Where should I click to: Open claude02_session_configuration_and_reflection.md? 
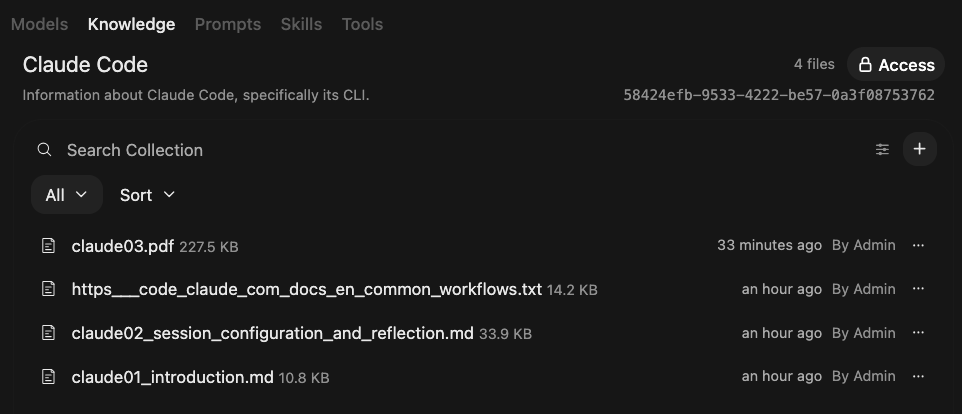272,333
